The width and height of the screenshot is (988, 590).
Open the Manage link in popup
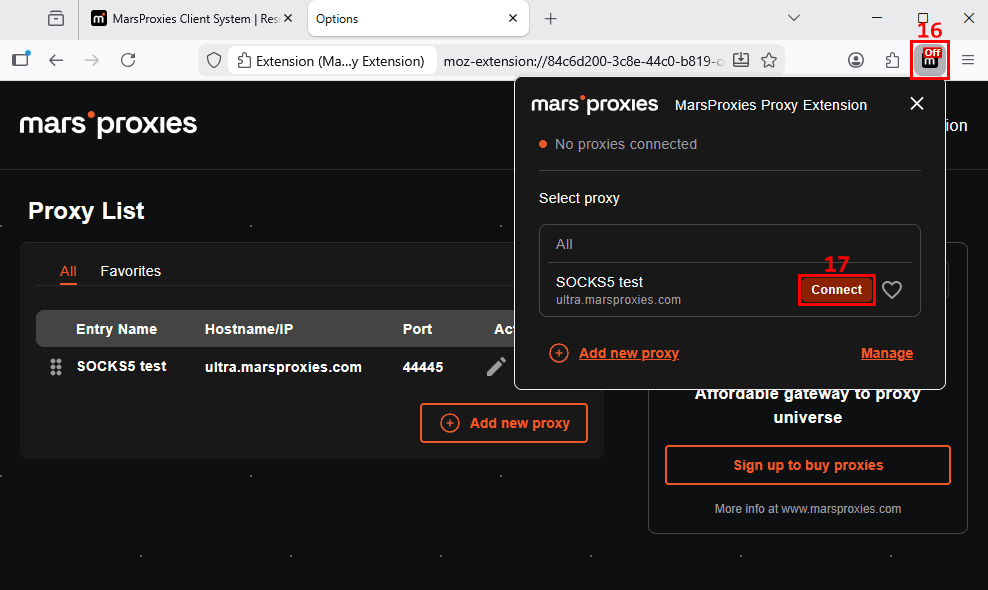click(887, 353)
